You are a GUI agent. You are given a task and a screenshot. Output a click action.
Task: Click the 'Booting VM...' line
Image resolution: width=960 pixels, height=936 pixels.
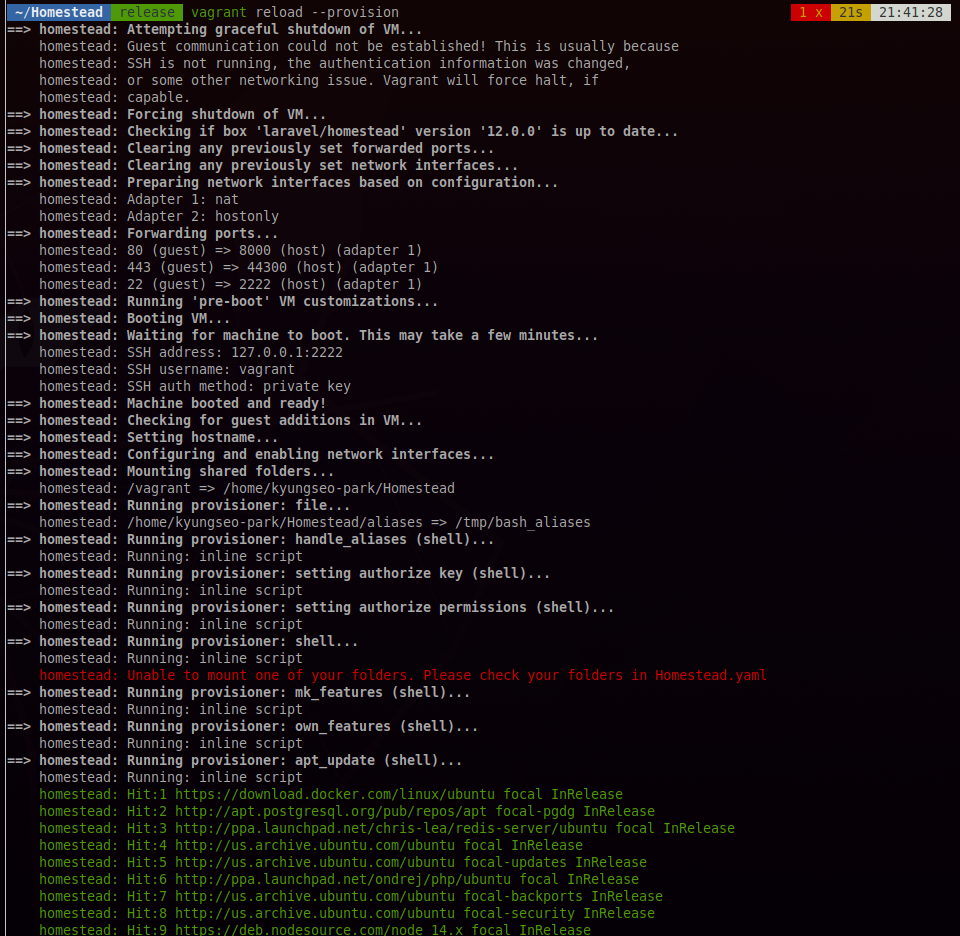(119, 318)
